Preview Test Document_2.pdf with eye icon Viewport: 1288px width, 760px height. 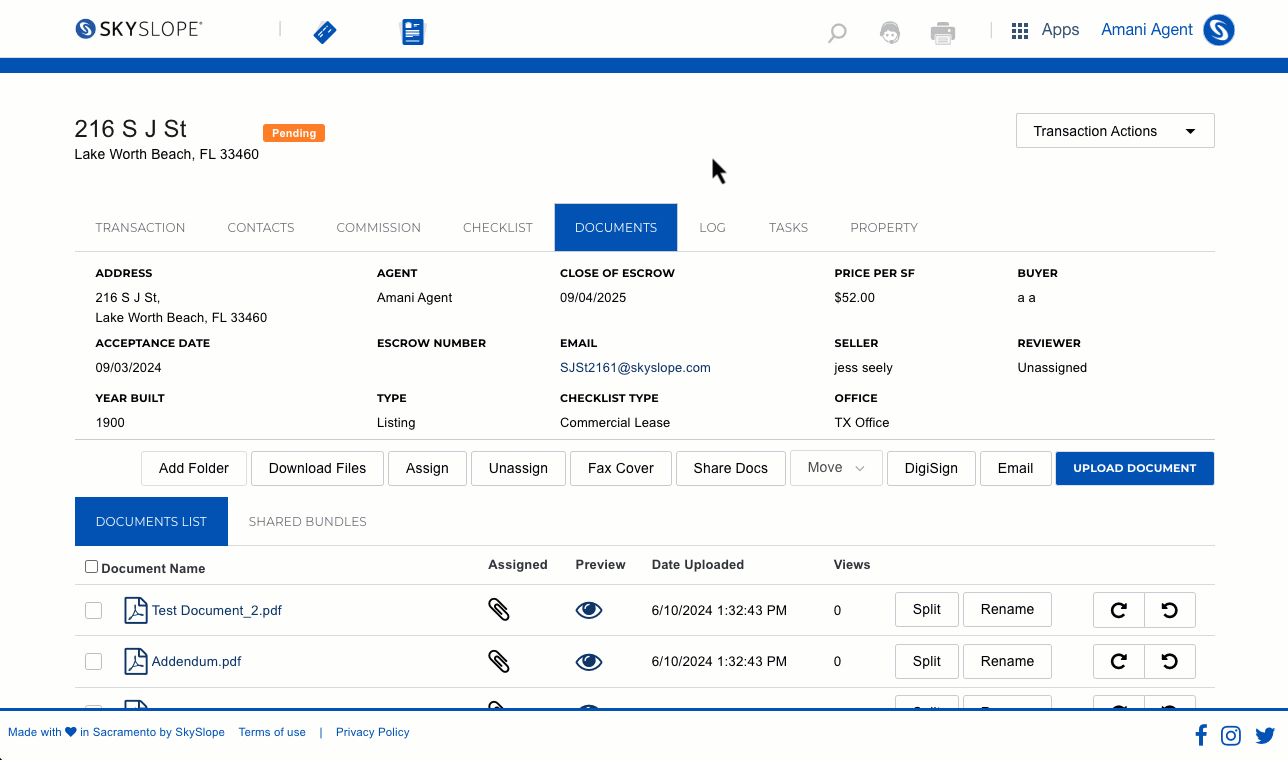(589, 610)
